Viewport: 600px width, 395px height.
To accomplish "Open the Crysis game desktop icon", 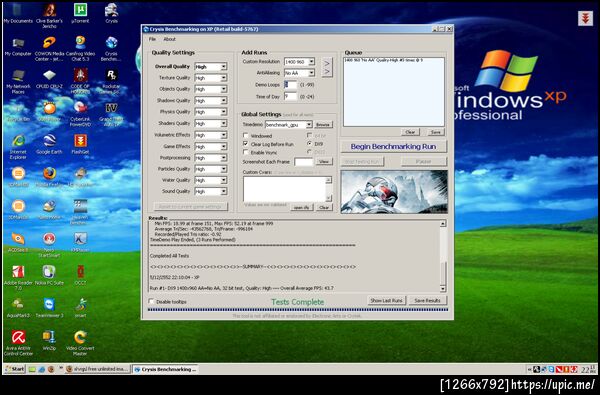I will coord(111,13).
